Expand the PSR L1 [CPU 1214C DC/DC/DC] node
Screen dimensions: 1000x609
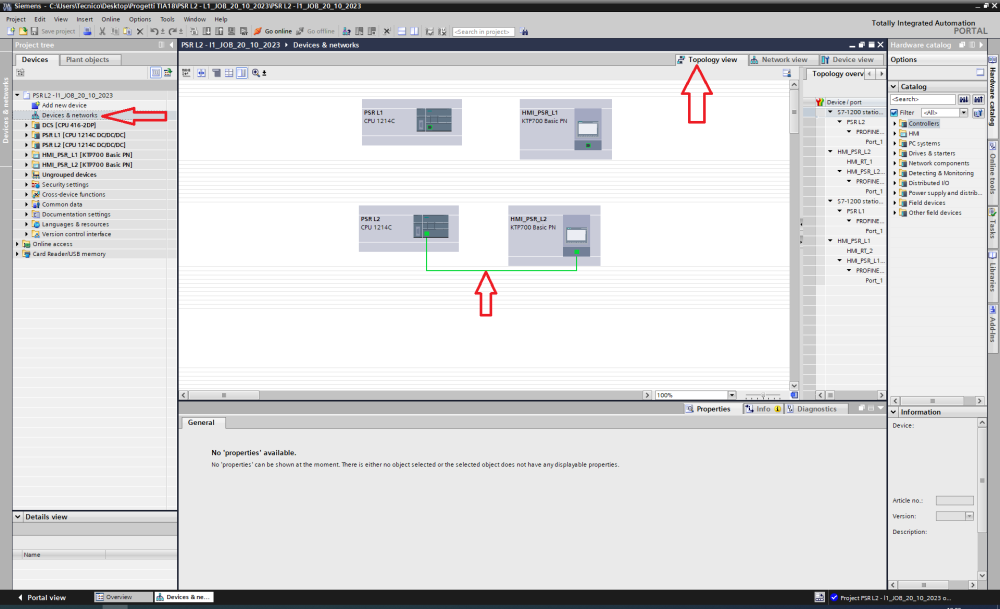click(26, 135)
